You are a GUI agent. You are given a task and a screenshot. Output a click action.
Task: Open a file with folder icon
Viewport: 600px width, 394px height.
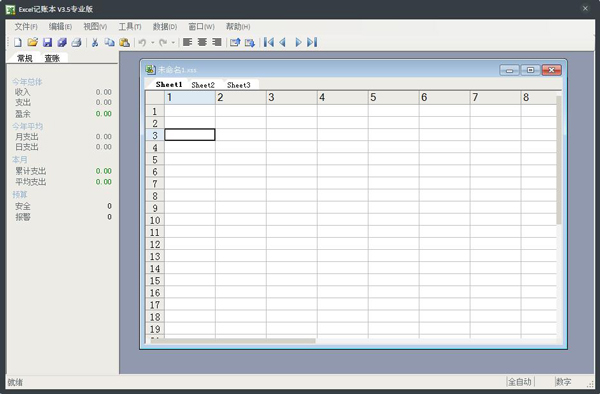tap(33, 42)
